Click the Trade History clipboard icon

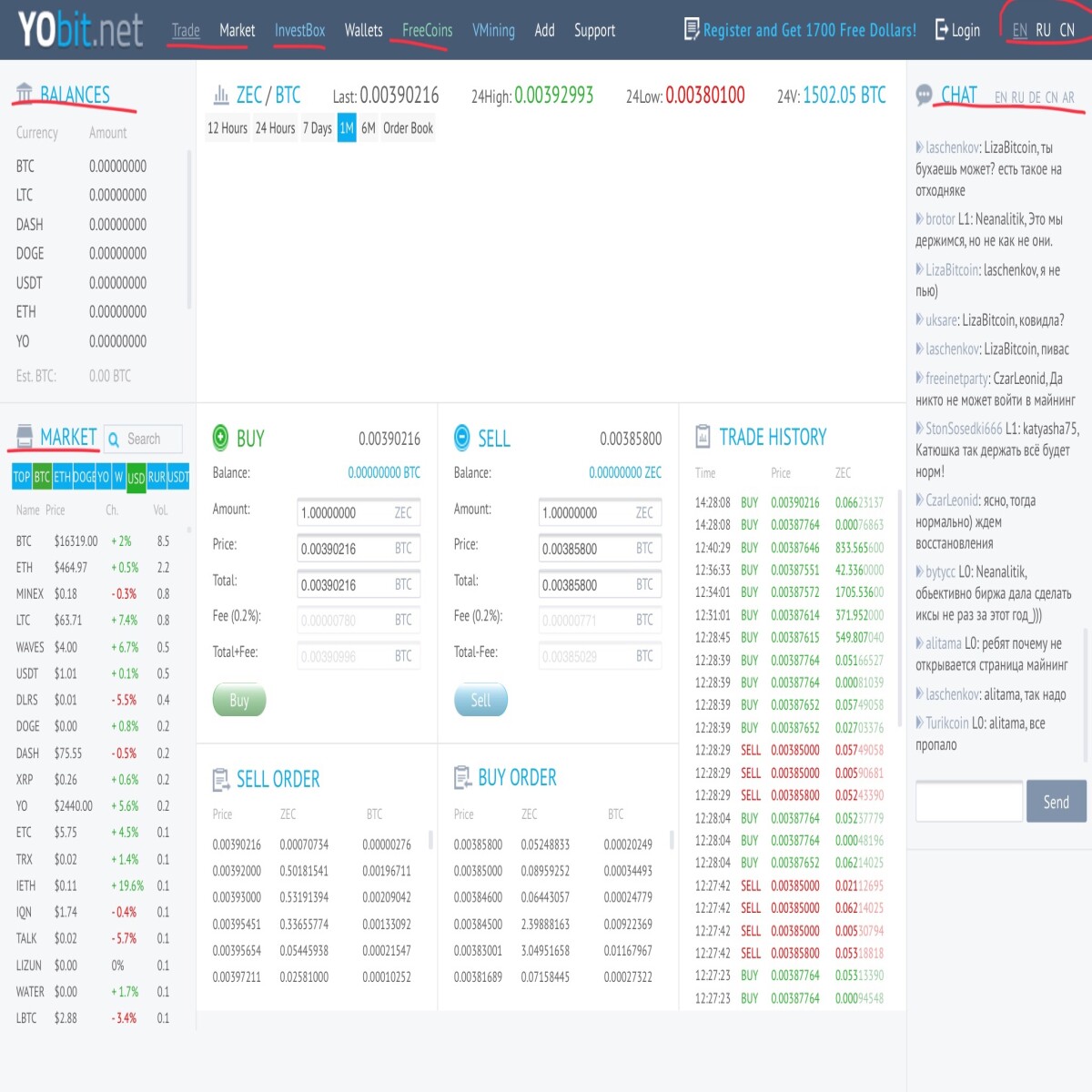tap(703, 437)
